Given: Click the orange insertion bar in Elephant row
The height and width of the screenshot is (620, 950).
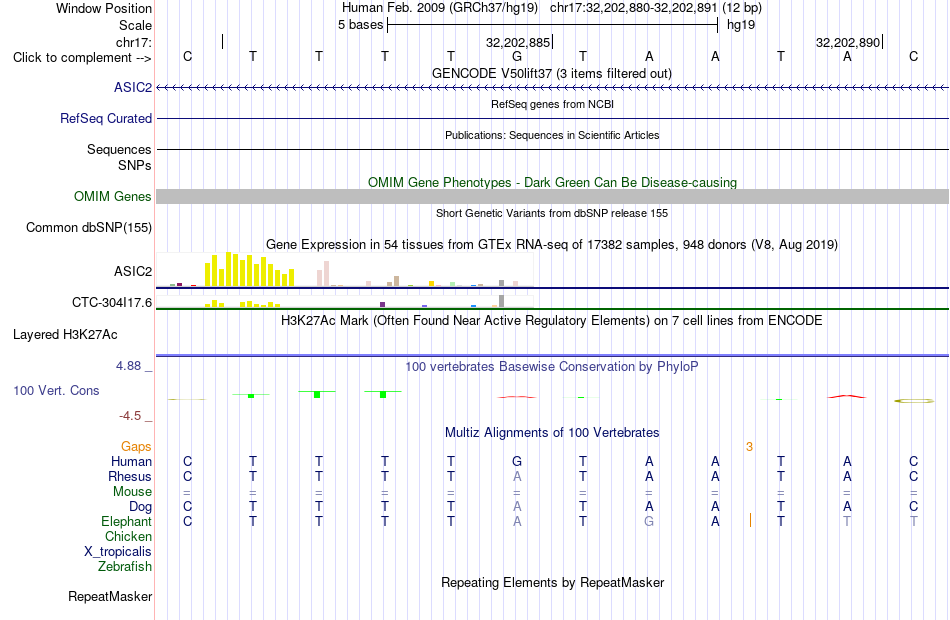Looking at the screenshot, I should [x=750, y=520].
